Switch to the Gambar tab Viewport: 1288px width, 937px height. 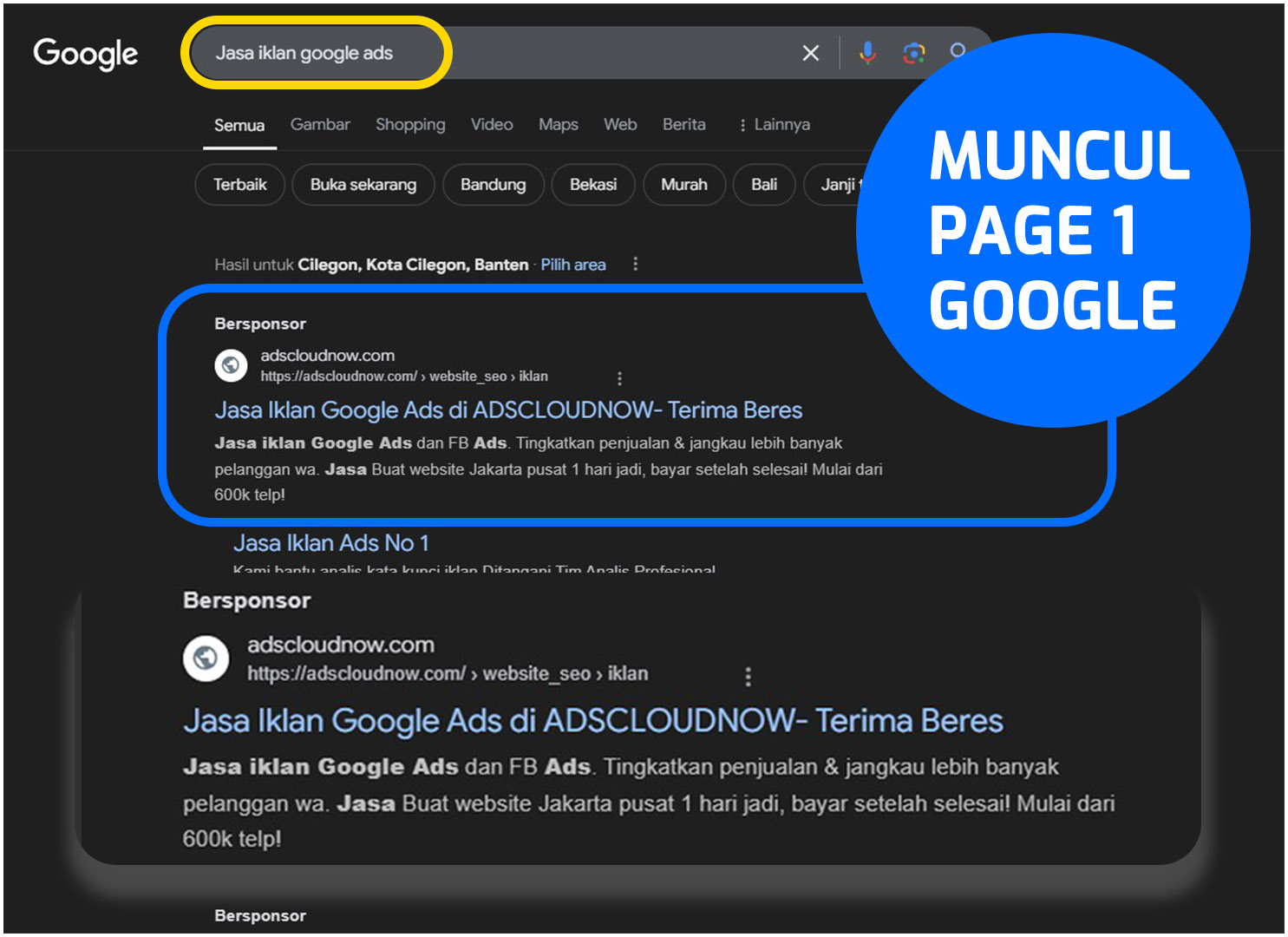coord(320,124)
